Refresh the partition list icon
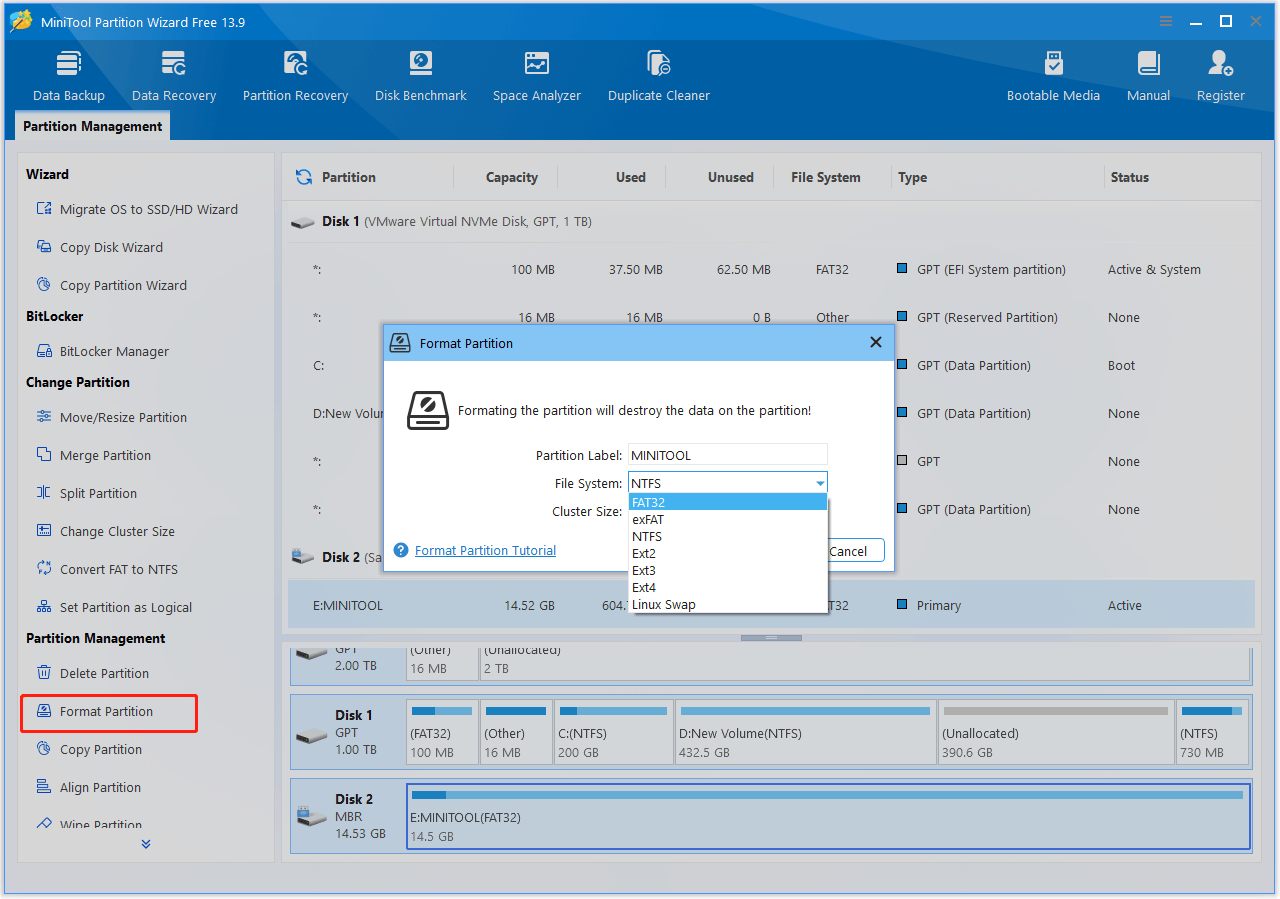This screenshot has height=899, width=1280. [x=304, y=177]
